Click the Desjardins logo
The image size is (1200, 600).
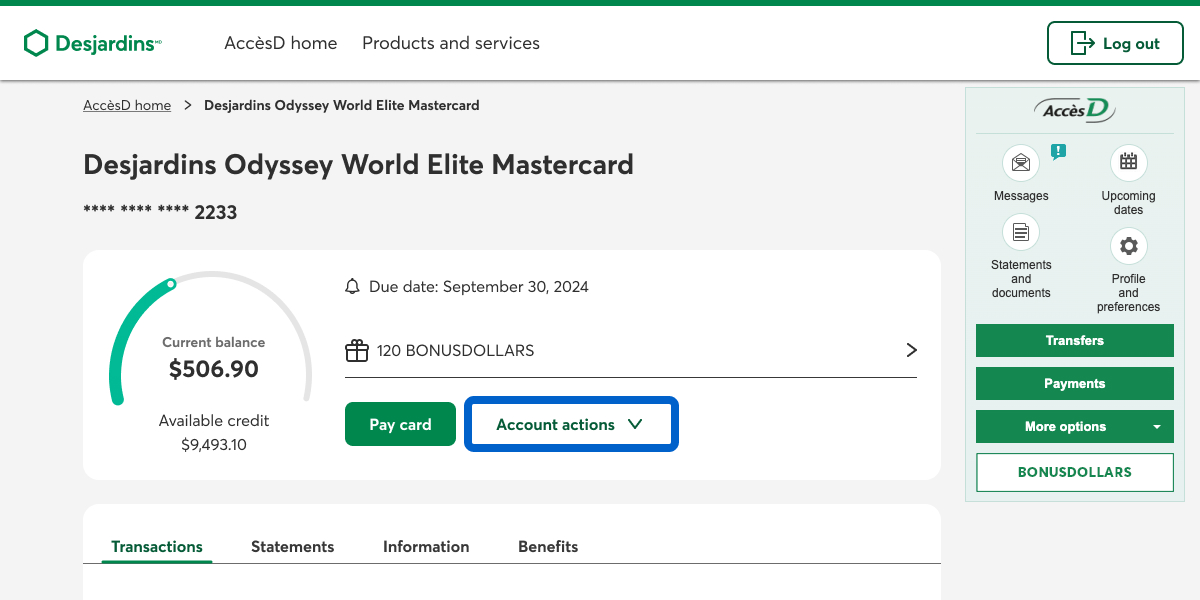click(x=92, y=43)
